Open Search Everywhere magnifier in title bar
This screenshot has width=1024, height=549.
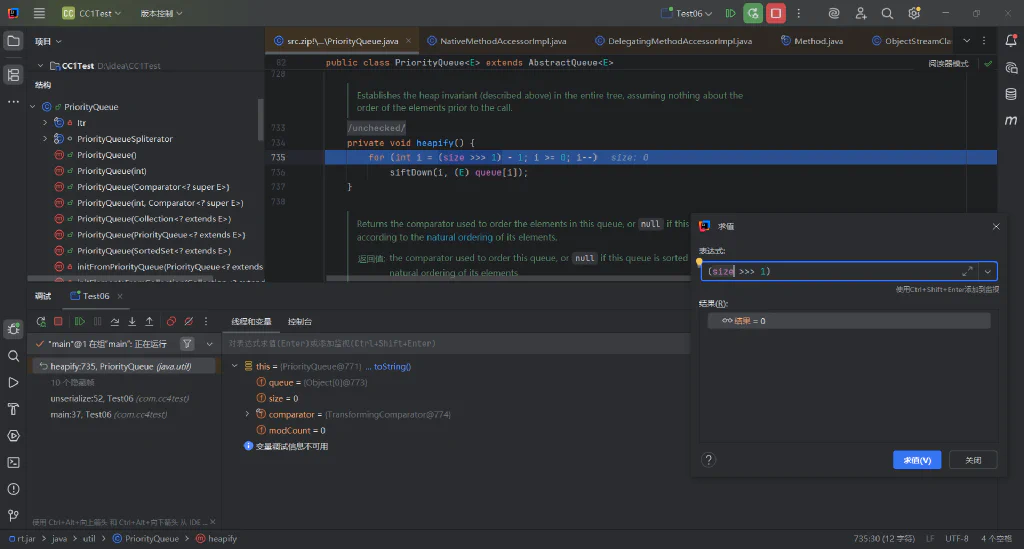[x=887, y=13]
